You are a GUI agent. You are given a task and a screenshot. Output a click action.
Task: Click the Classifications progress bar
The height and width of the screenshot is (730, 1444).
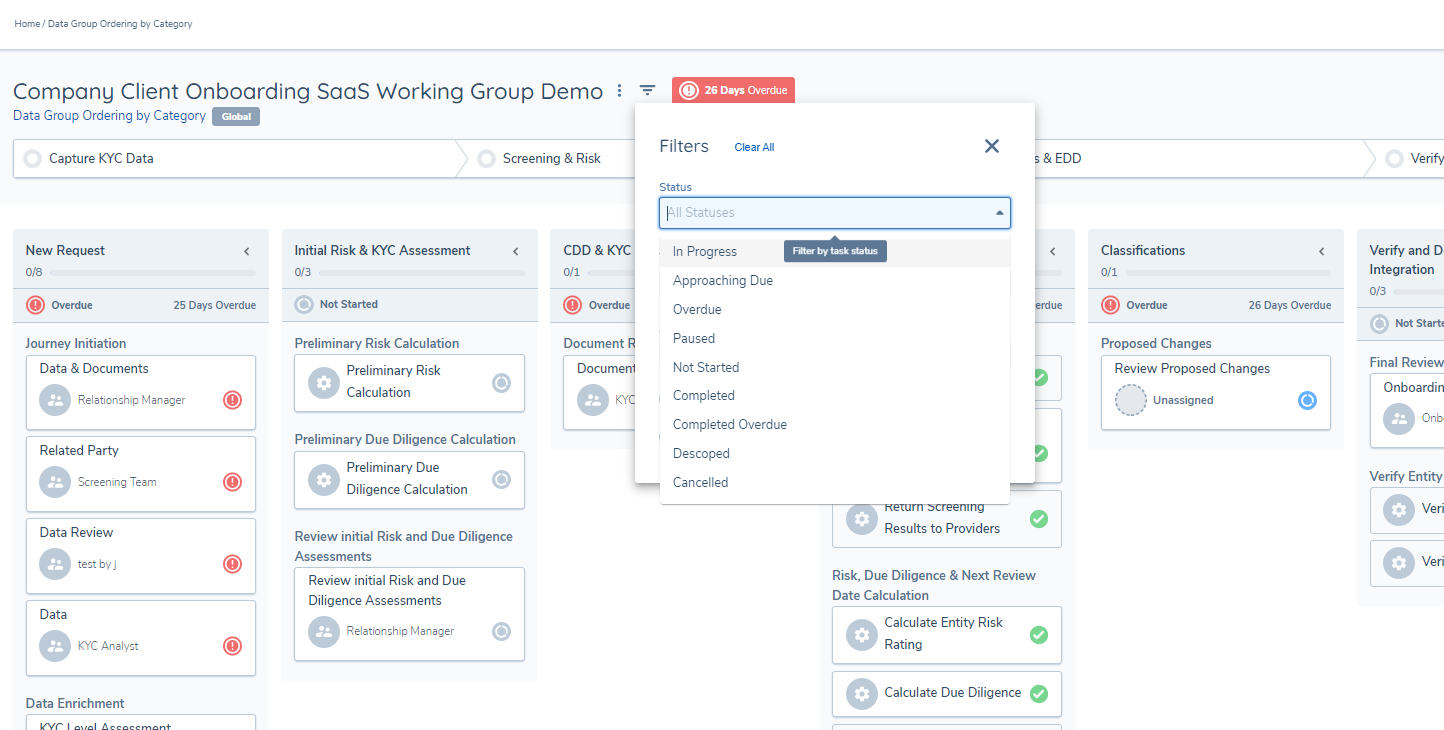(1228, 272)
